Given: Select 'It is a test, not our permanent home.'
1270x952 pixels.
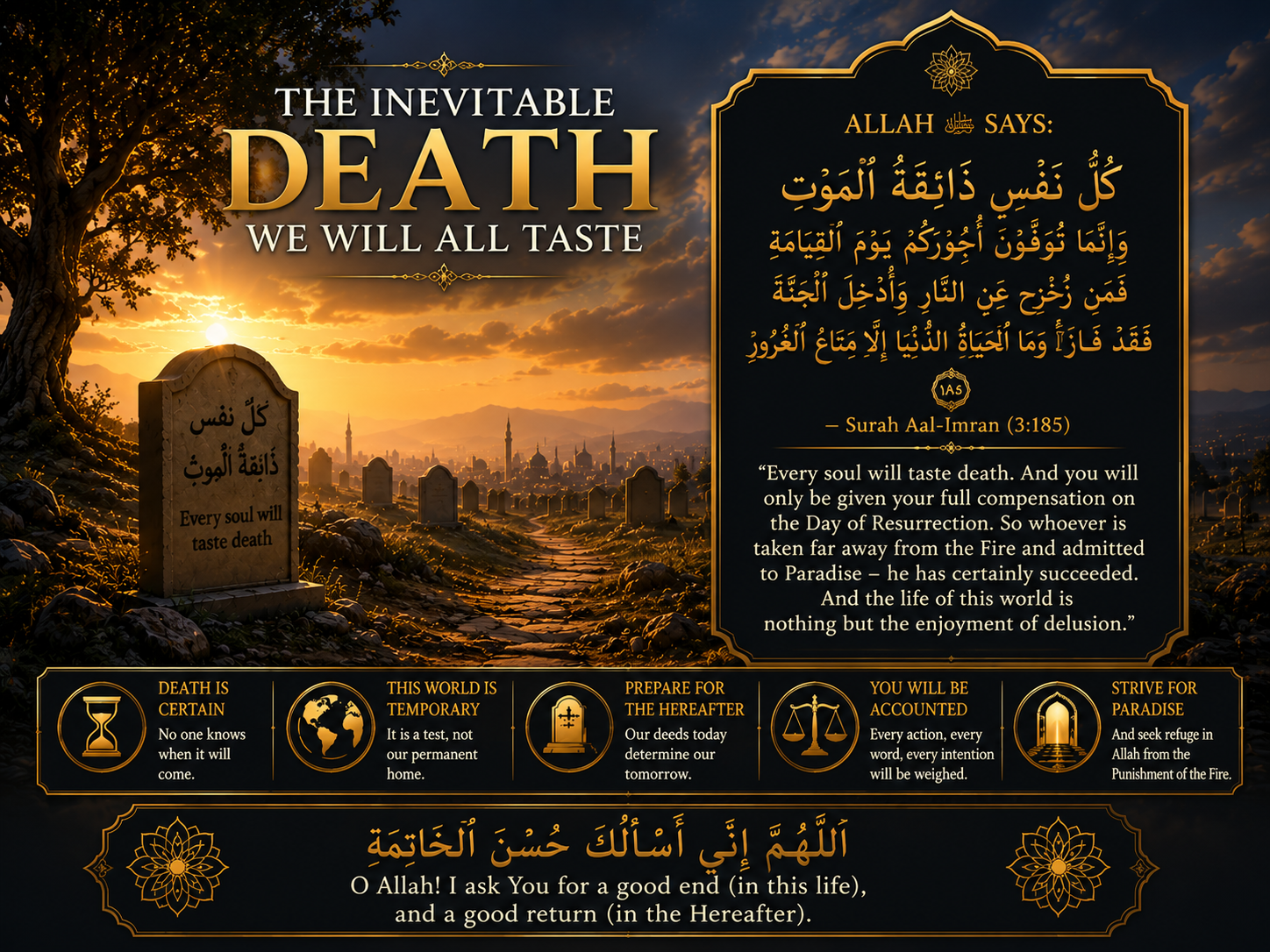Looking at the screenshot, I should tap(432, 754).
